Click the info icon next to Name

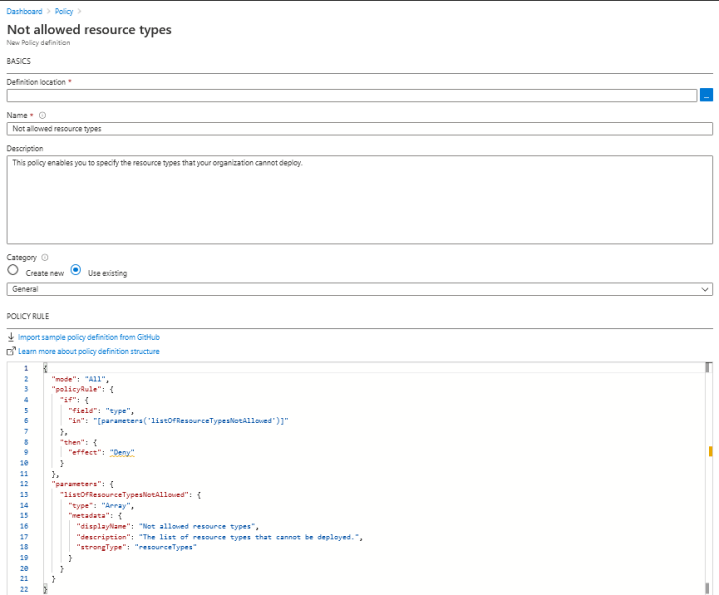tap(42, 115)
